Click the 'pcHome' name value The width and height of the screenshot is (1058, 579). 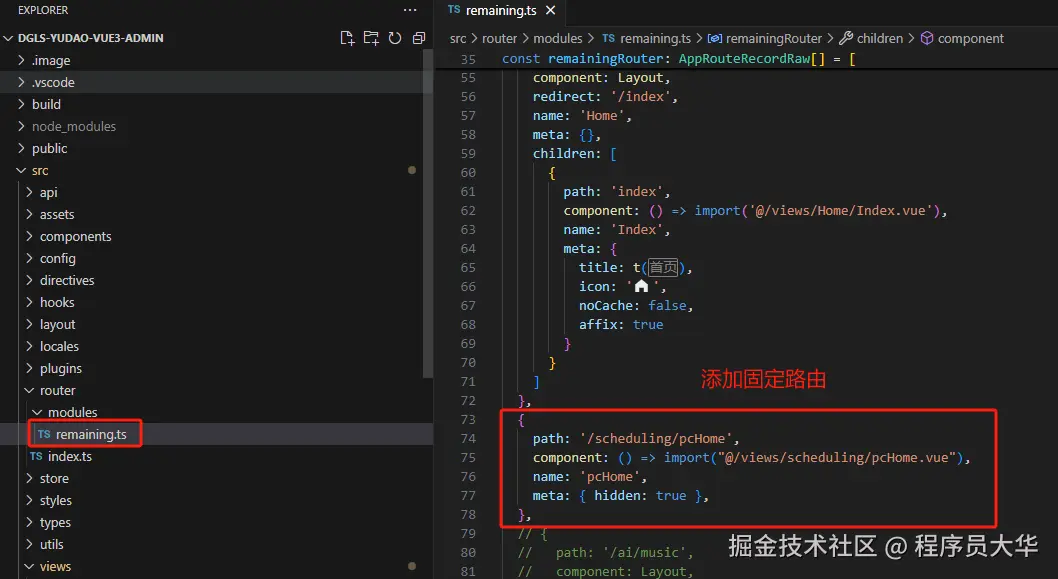tap(610, 476)
